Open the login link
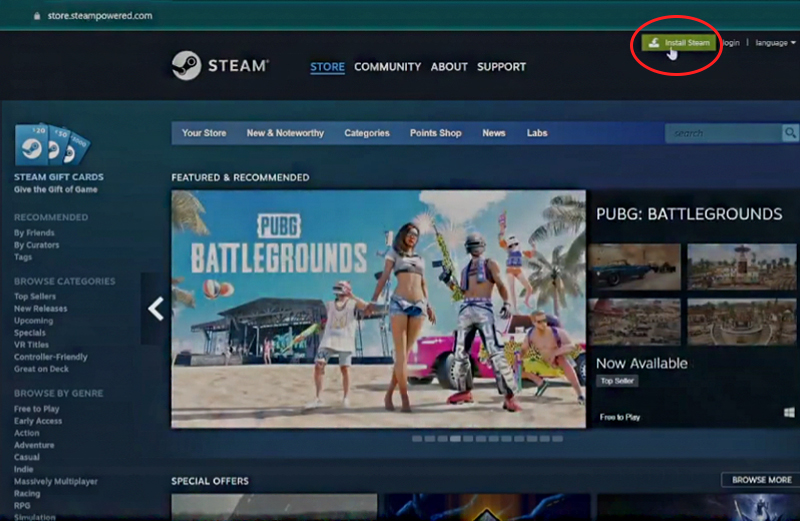The height and width of the screenshot is (521, 800). coord(731,43)
